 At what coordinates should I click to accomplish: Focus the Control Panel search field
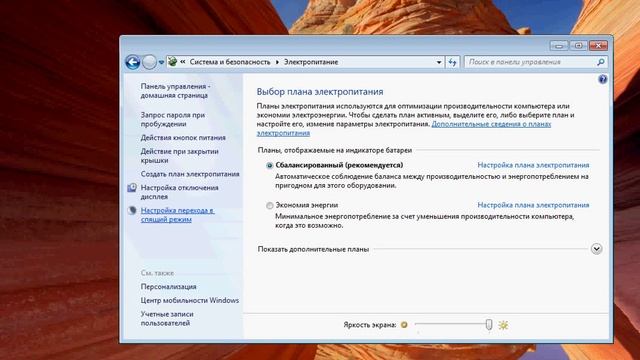click(531, 62)
